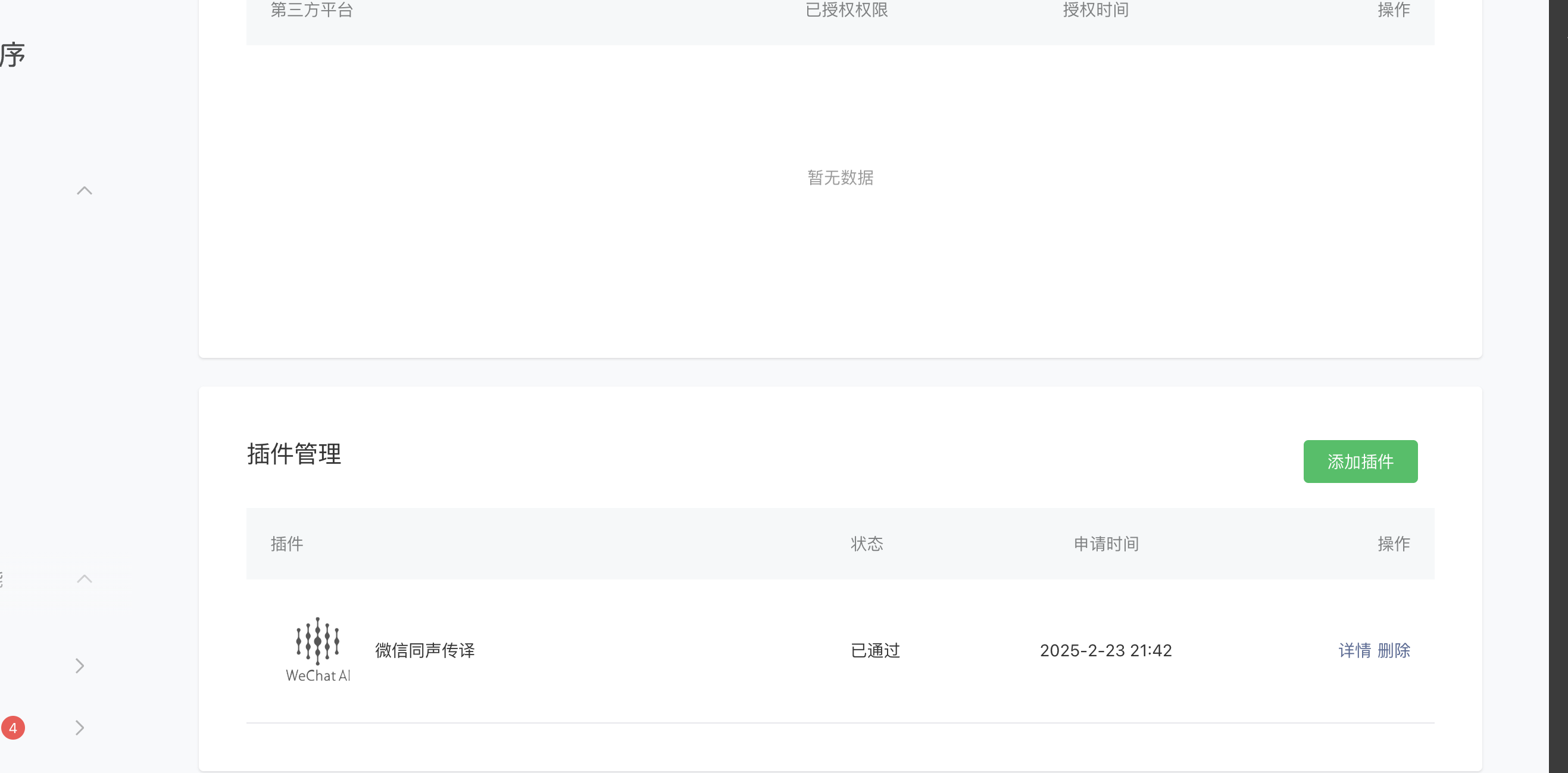Click the 插件 column header
The image size is (1568, 773).
287,543
